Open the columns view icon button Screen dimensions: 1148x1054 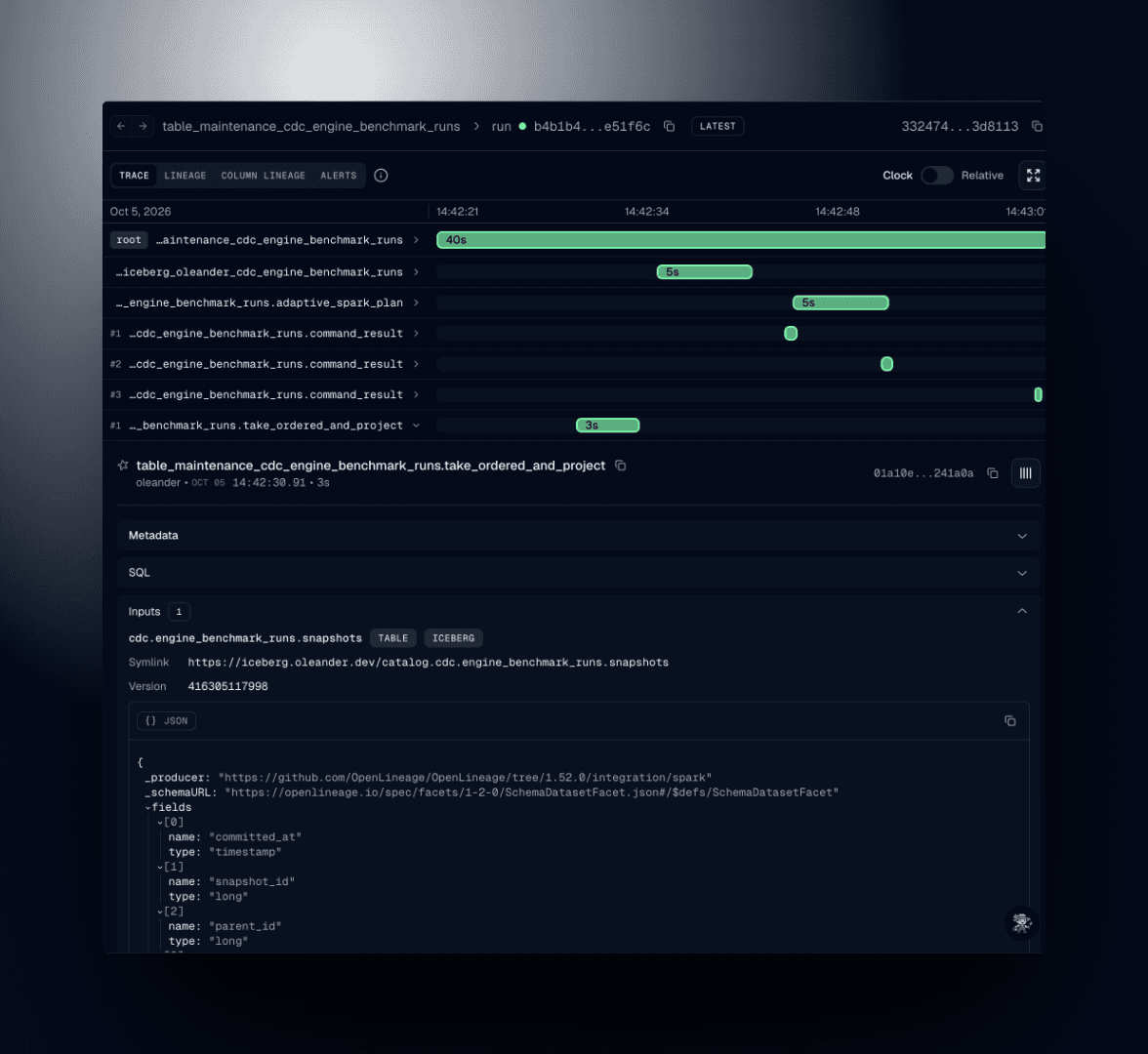[1026, 473]
